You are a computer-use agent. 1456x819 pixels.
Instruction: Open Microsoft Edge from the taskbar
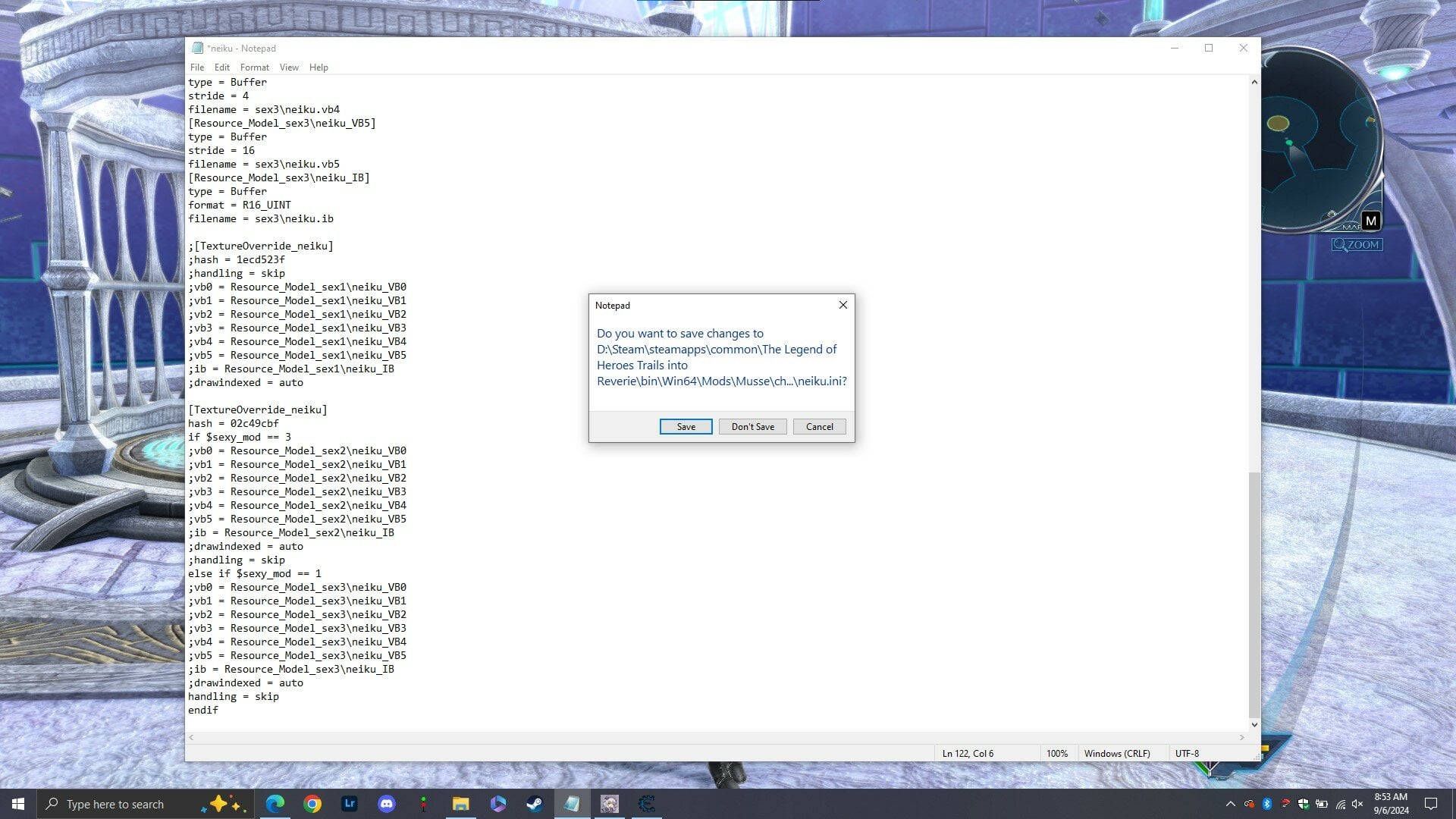point(275,804)
